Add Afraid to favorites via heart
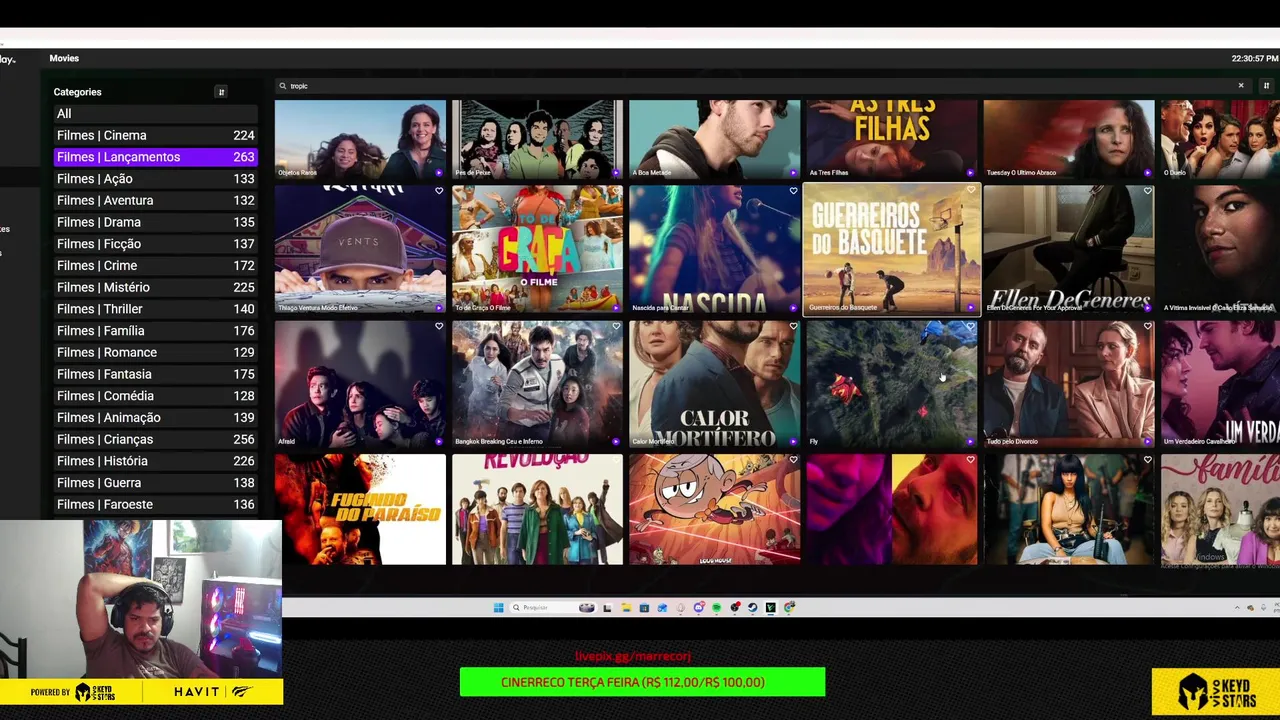Image resolution: width=1280 pixels, height=720 pixels. click(438, 326)
